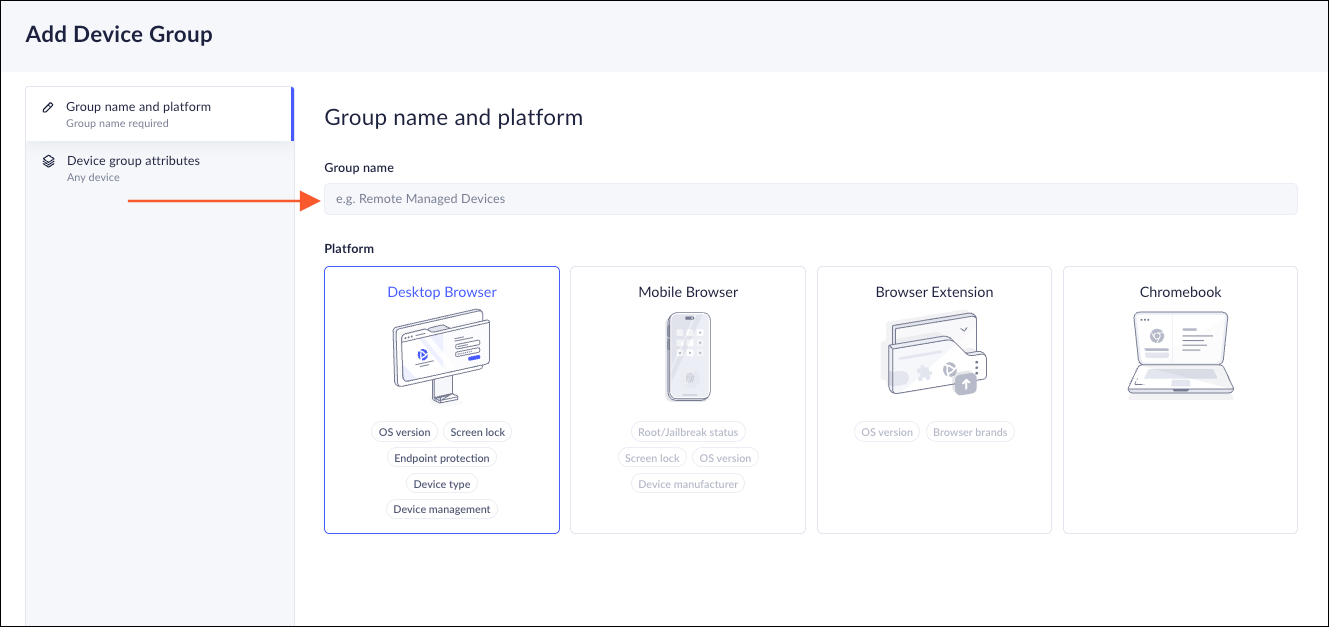Select the Chromebook platform title
This screenshot has width=1329, height=627.
pos(1180,292)
